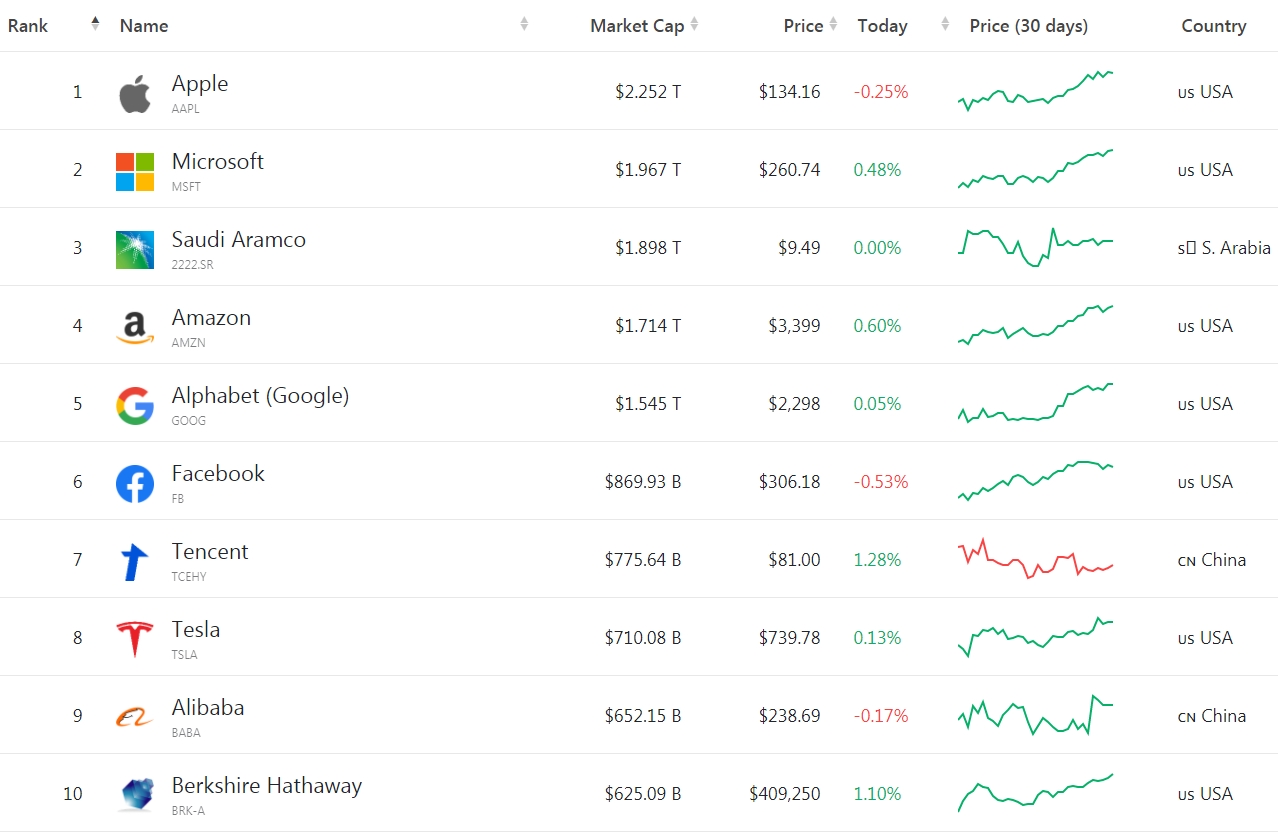The height and width of the screenshot is (832, 1278).
Task: Sort table using Name sort arrows
Action: (x=524, y=24)
